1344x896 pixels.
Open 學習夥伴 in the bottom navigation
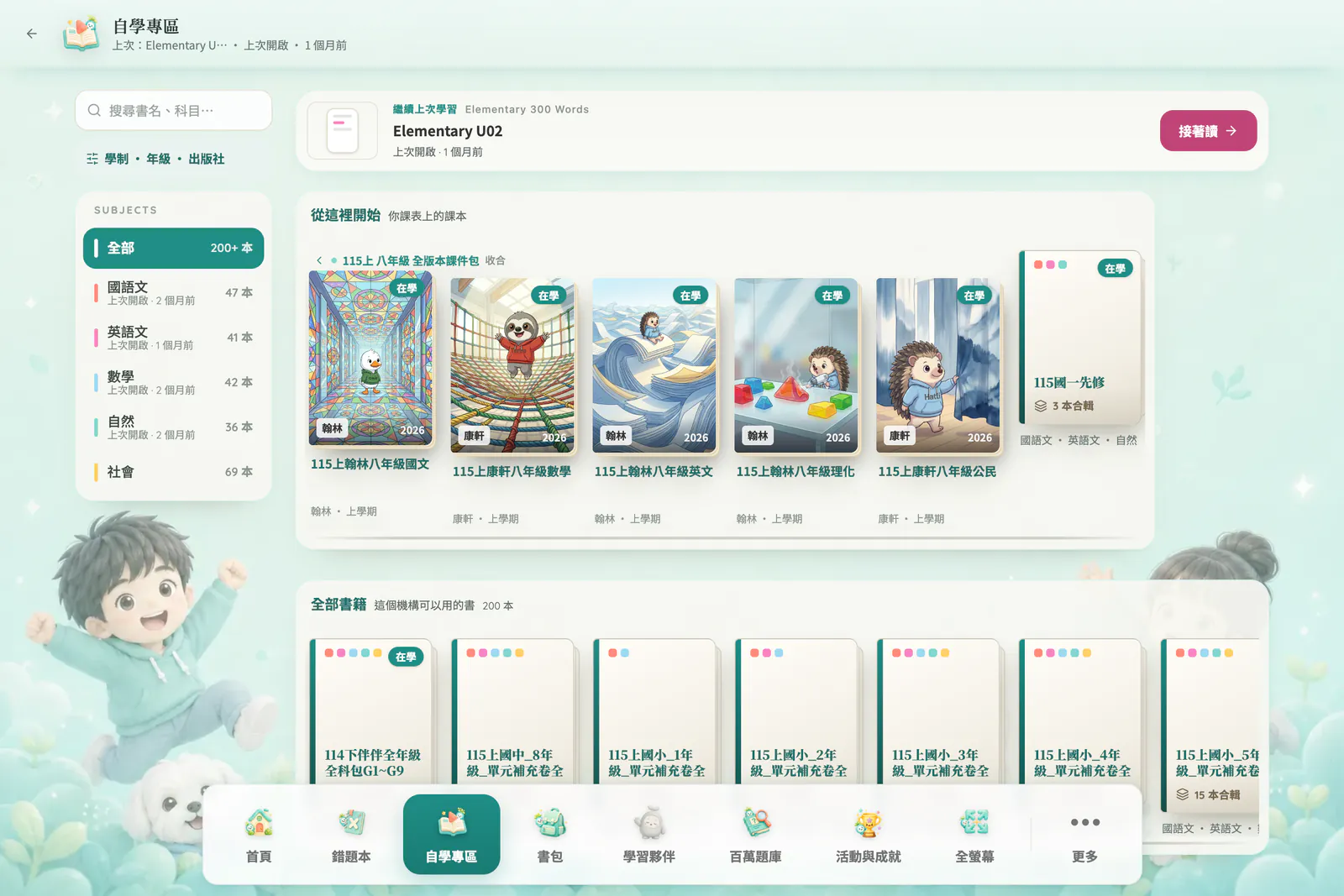[649, 835]
